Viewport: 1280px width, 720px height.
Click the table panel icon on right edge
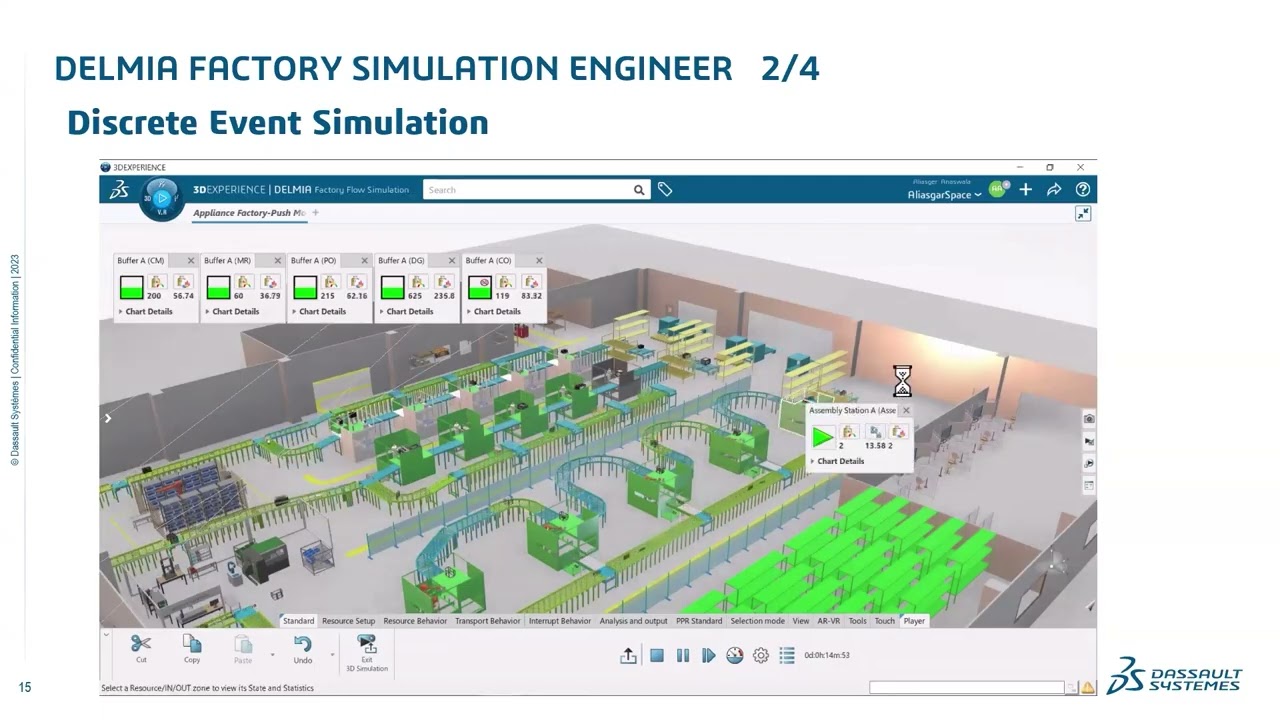(x=1089, y=485)
